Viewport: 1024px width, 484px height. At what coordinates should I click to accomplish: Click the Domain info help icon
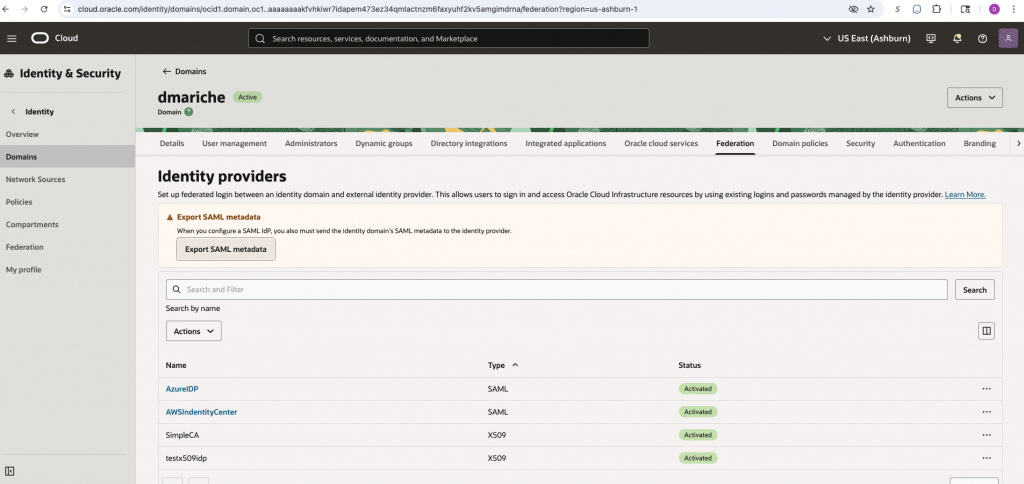click(x=189, y=112)
